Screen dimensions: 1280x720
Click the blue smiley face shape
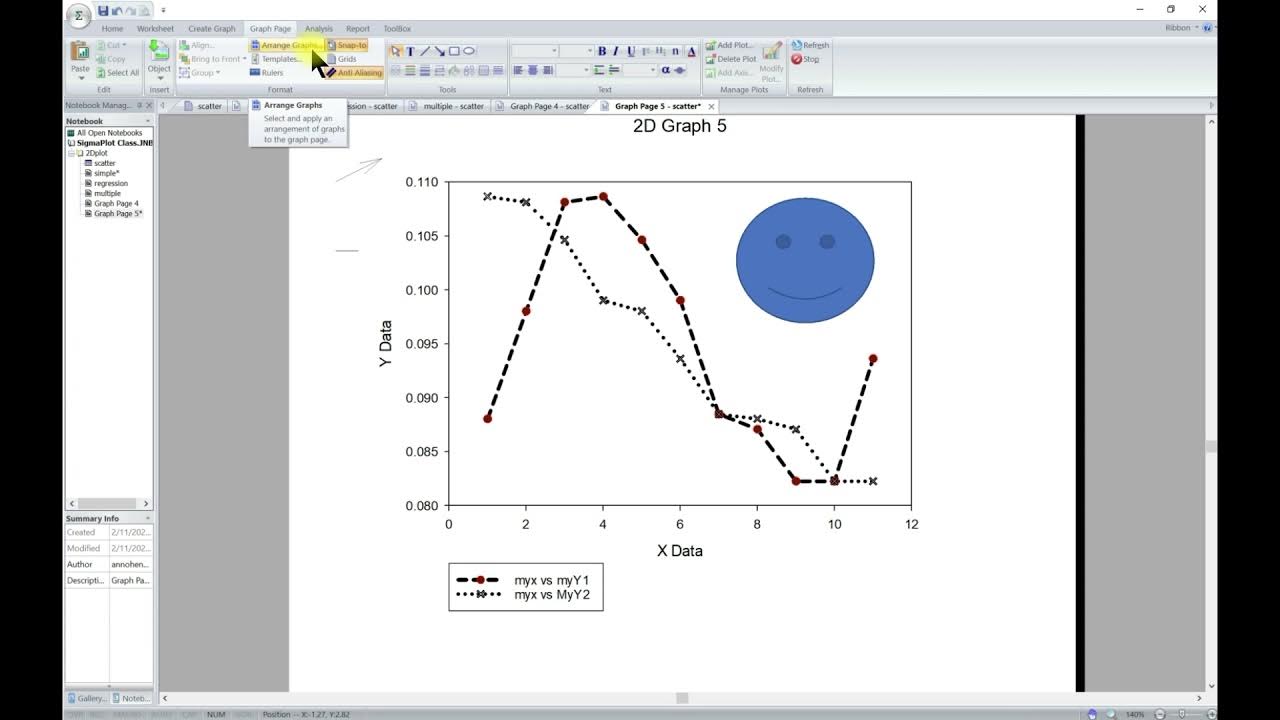805,260
